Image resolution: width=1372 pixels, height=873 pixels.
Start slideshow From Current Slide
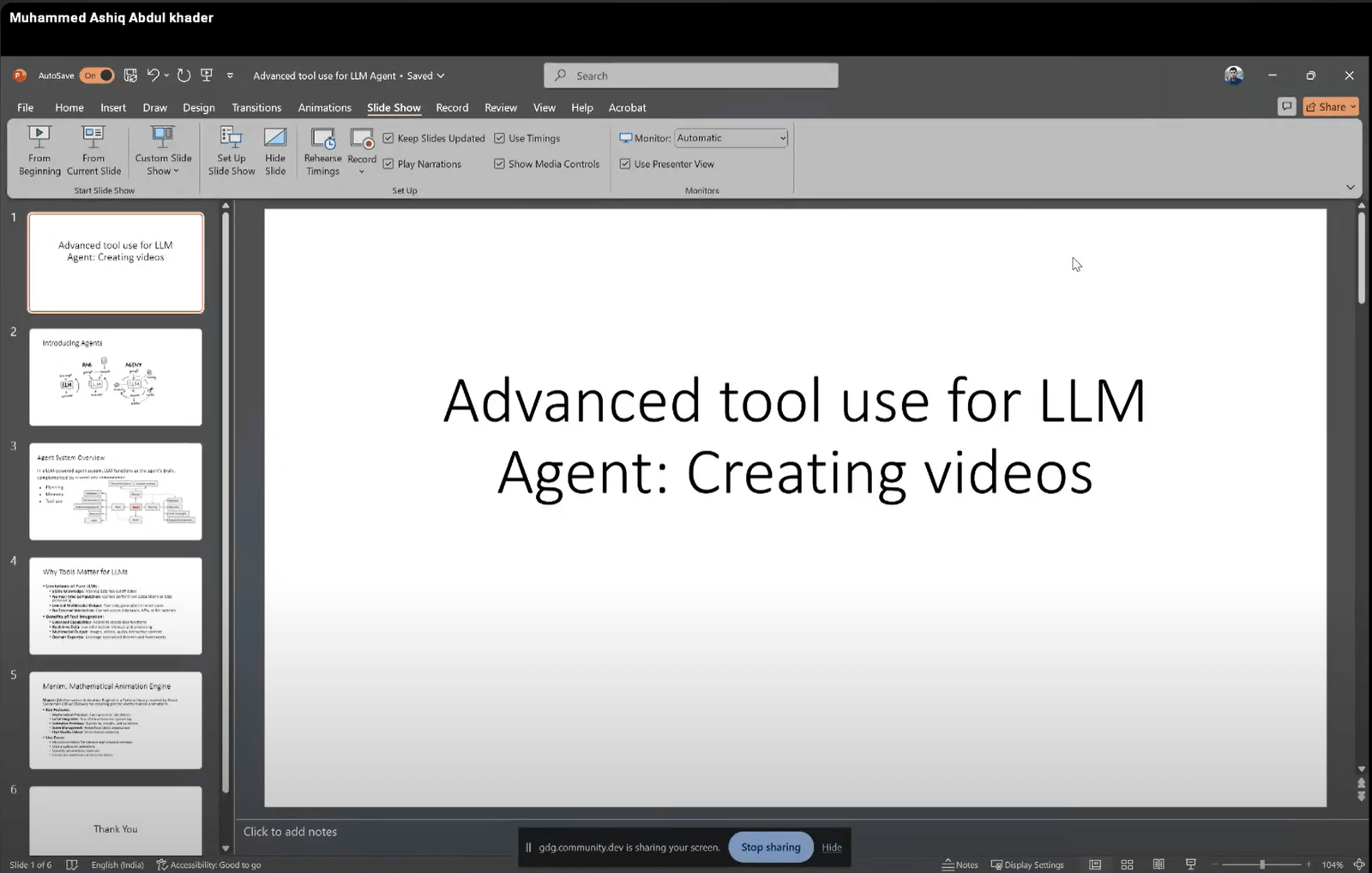[x=93, y=151]
